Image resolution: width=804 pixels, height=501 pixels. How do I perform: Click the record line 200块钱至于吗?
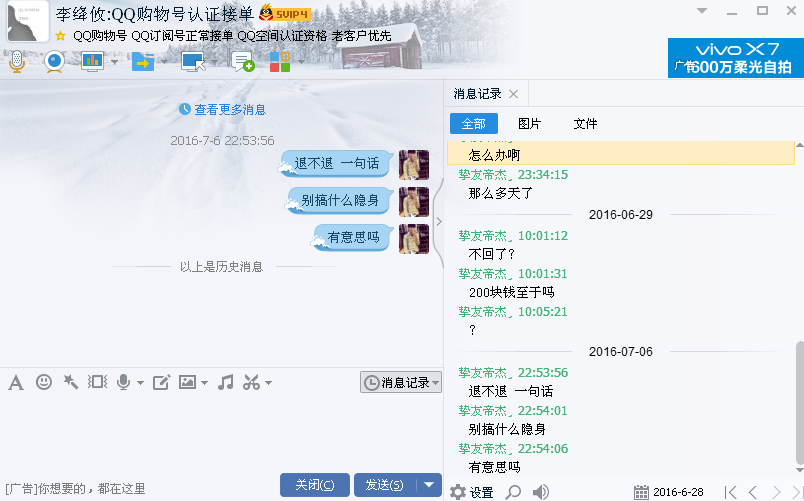[512, 292]
